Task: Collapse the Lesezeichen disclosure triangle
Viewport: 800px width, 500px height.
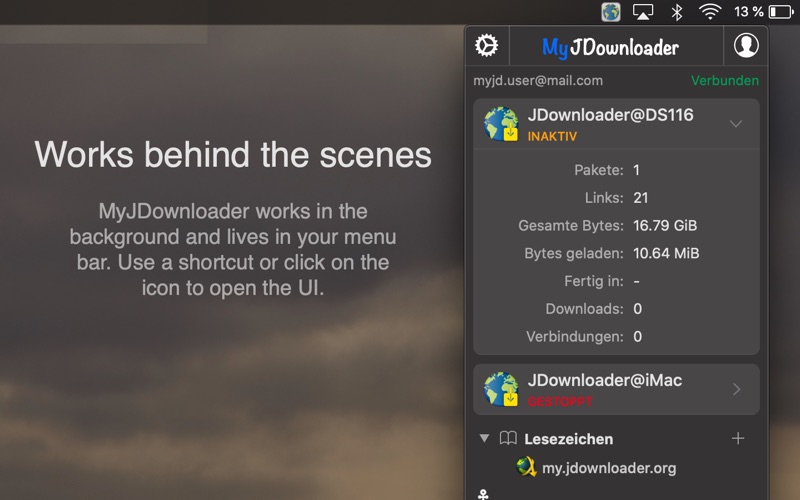Action: 485,438
